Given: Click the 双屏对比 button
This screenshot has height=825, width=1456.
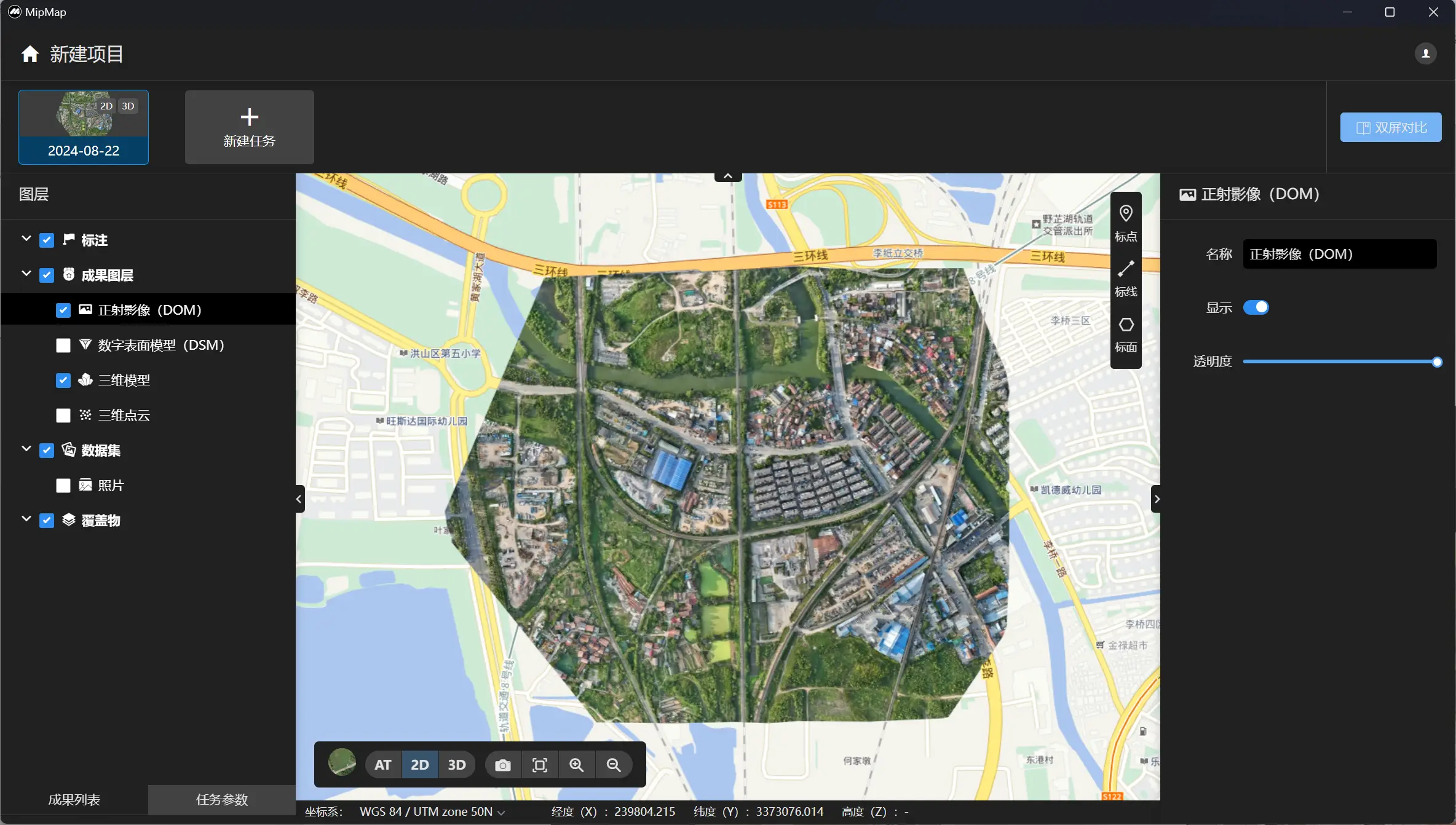Looking at the screenshot, I should pyautogui.click(x=1390, y=127).
